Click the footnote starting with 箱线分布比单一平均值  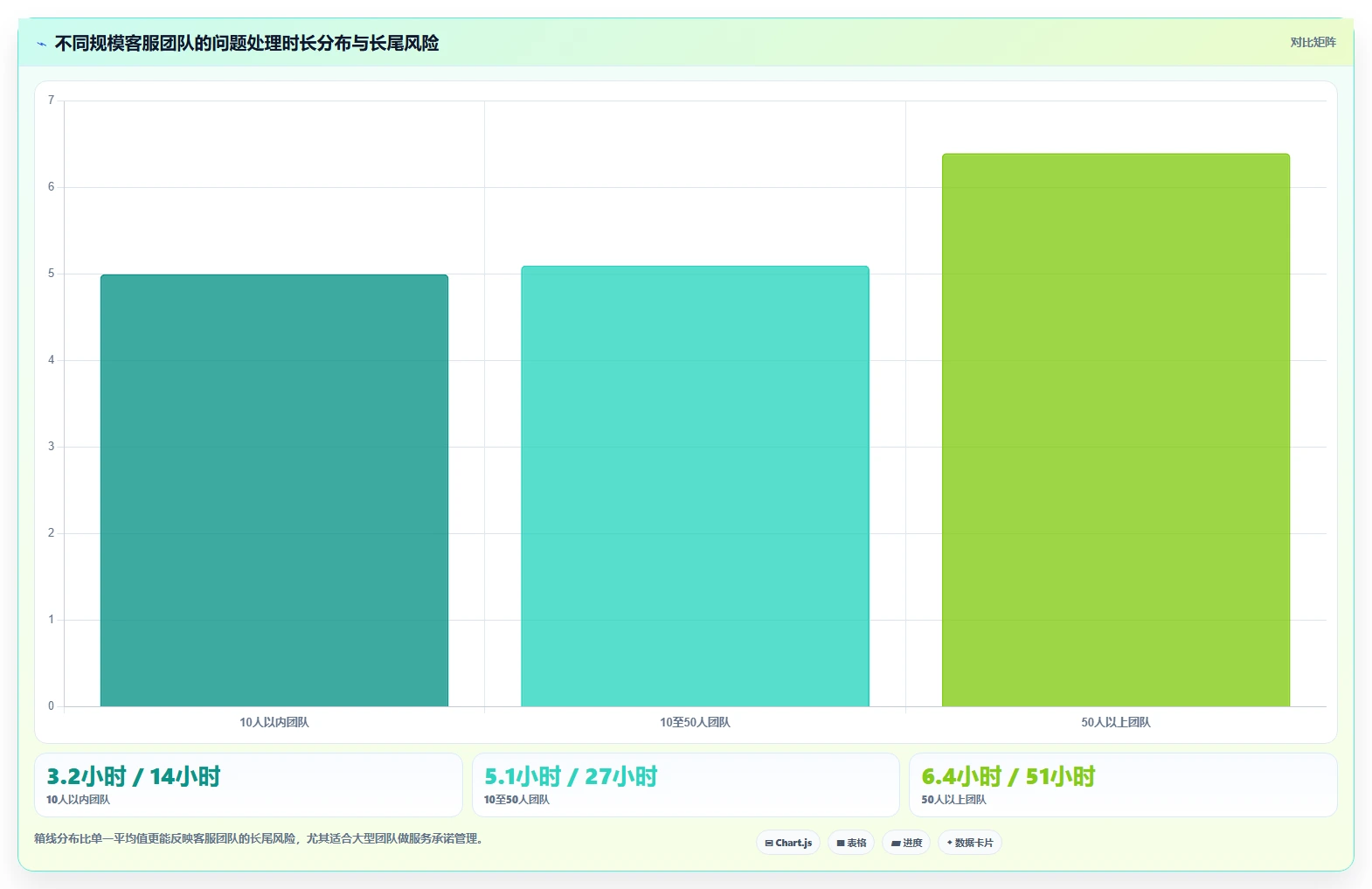click(x=259, y=838)
